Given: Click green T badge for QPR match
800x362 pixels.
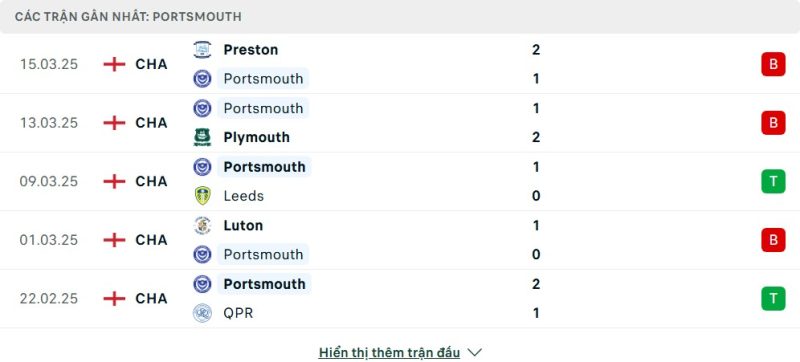Looking at the screenshot, I should coord(773,298).
